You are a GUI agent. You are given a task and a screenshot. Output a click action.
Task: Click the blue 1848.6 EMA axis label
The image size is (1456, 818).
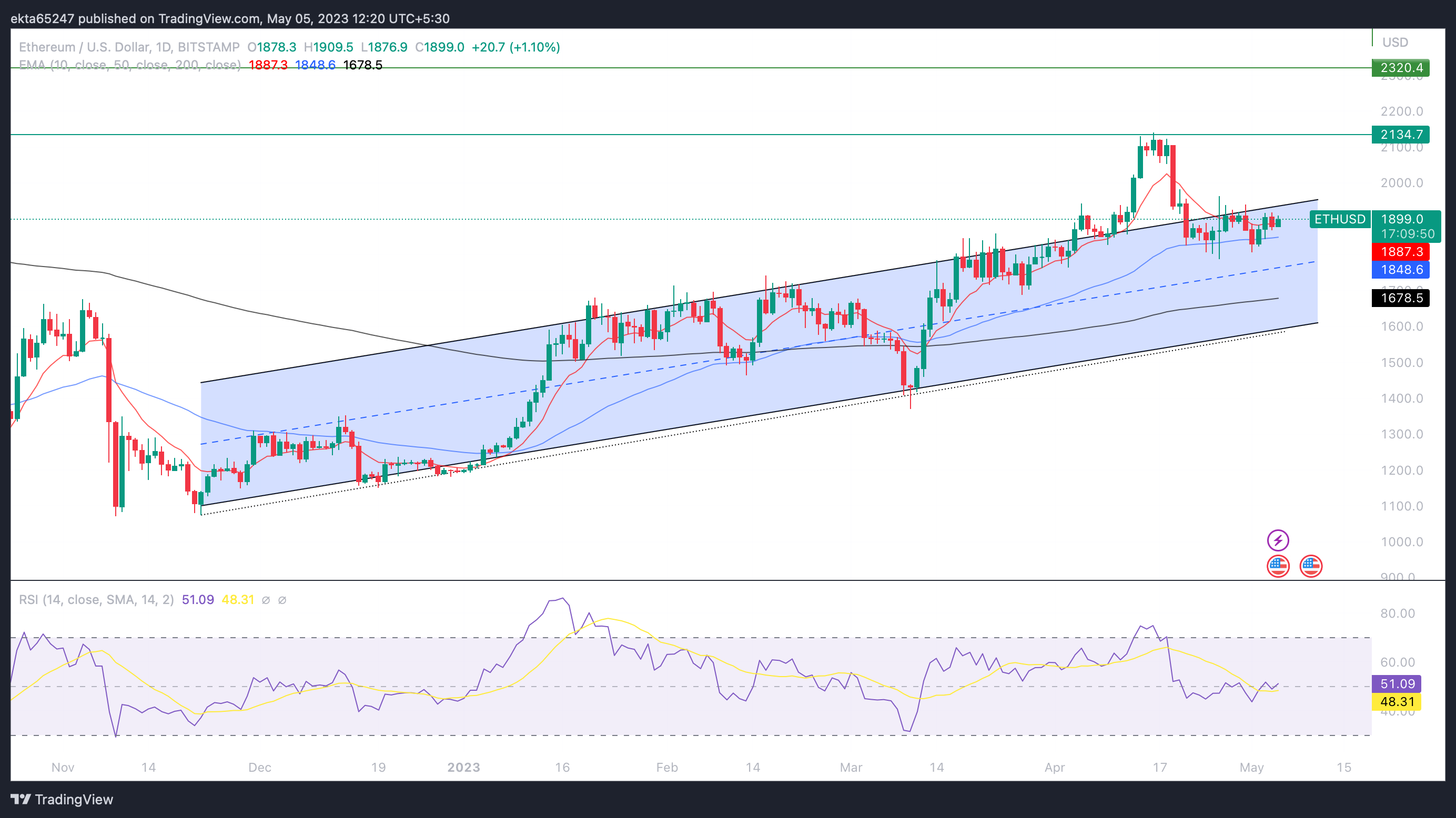point(1401,270)
